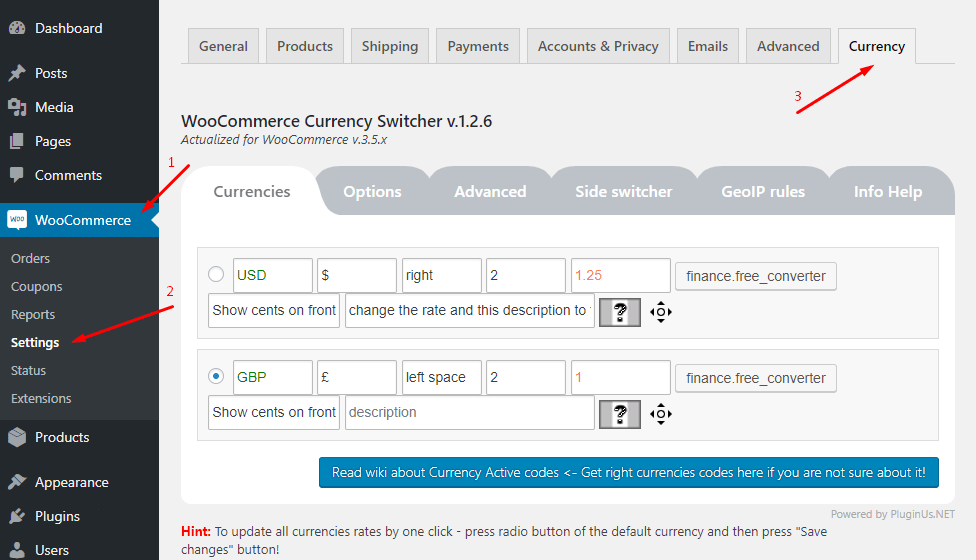This screenshot has height=560, width=976.
Task: Open the Payments settings tab
Action: 478,46
